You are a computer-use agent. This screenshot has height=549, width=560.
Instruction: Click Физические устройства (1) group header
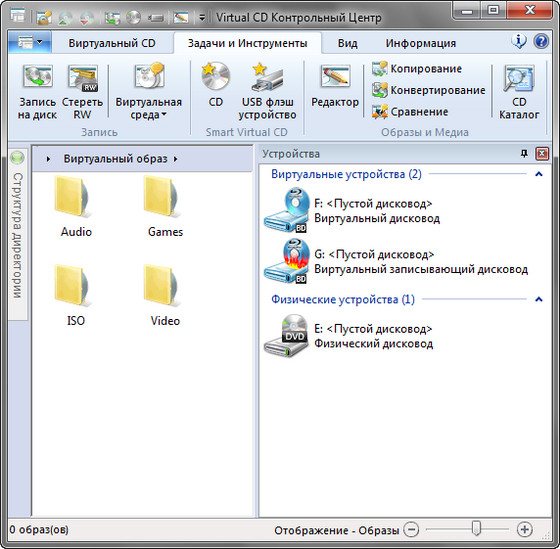(343, 299)
